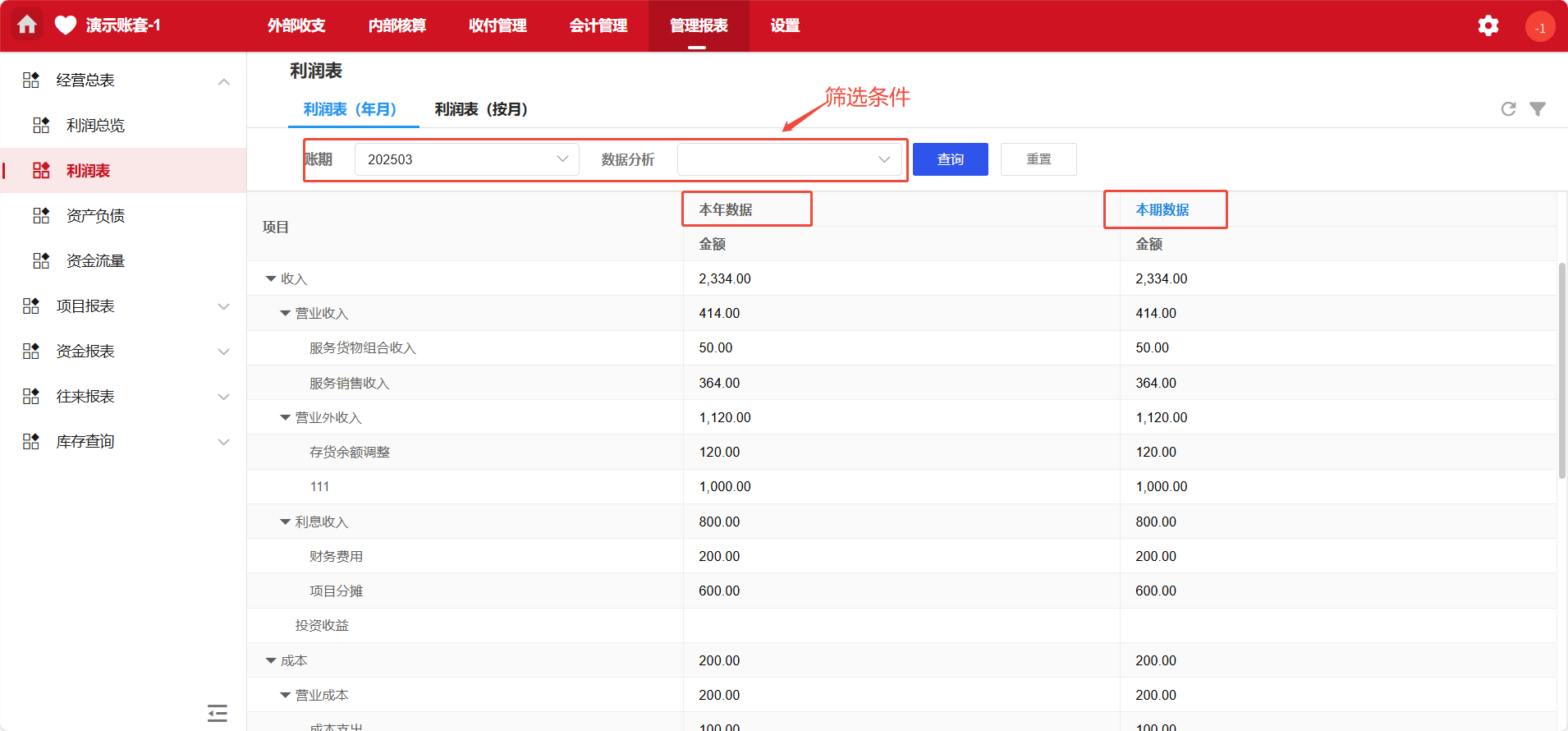Click the home icon in header
1568x731 pixels.
pyautogui.click(x=27, y=25)
